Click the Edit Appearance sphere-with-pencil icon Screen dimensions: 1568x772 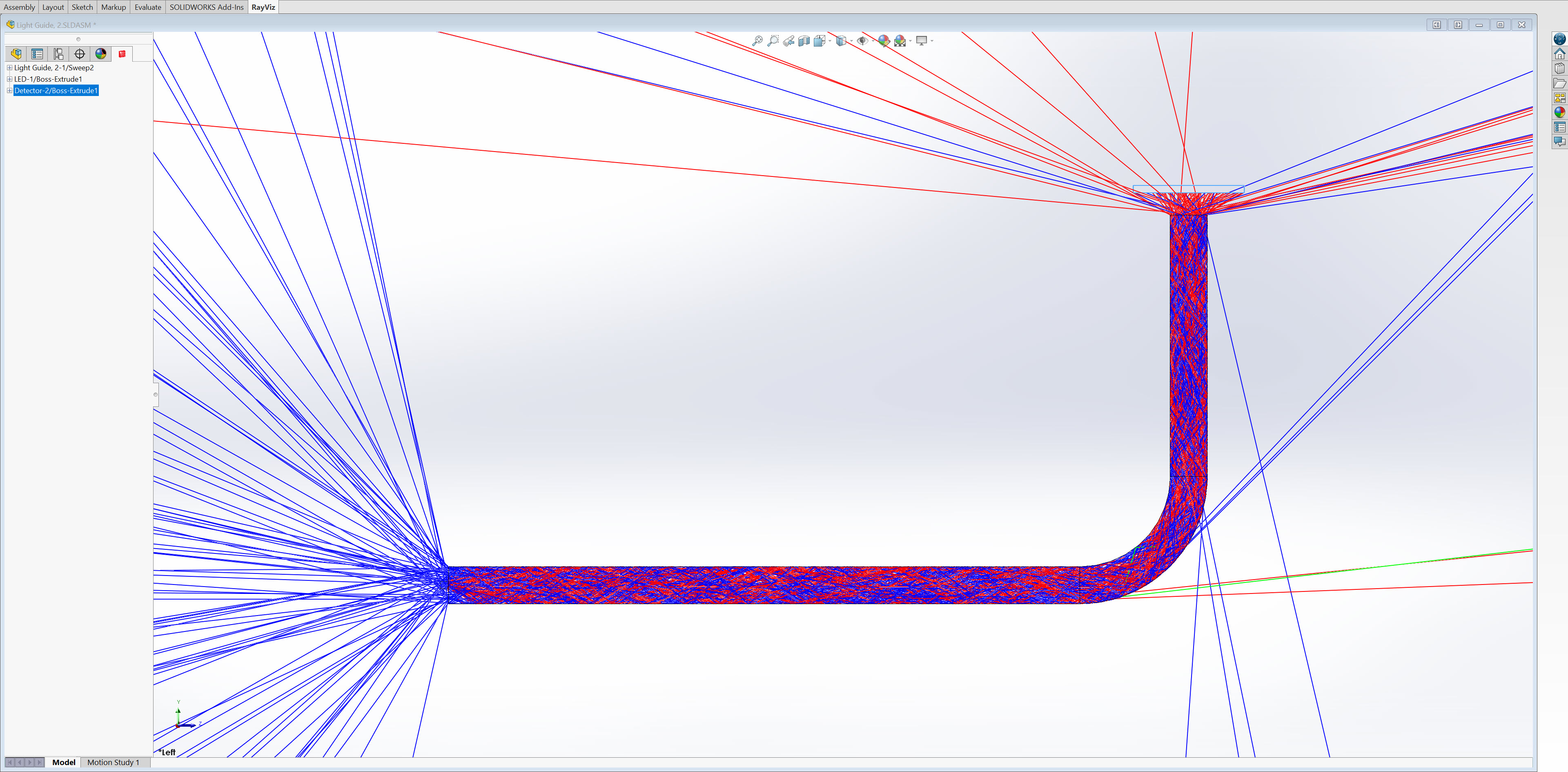[884, 41]
